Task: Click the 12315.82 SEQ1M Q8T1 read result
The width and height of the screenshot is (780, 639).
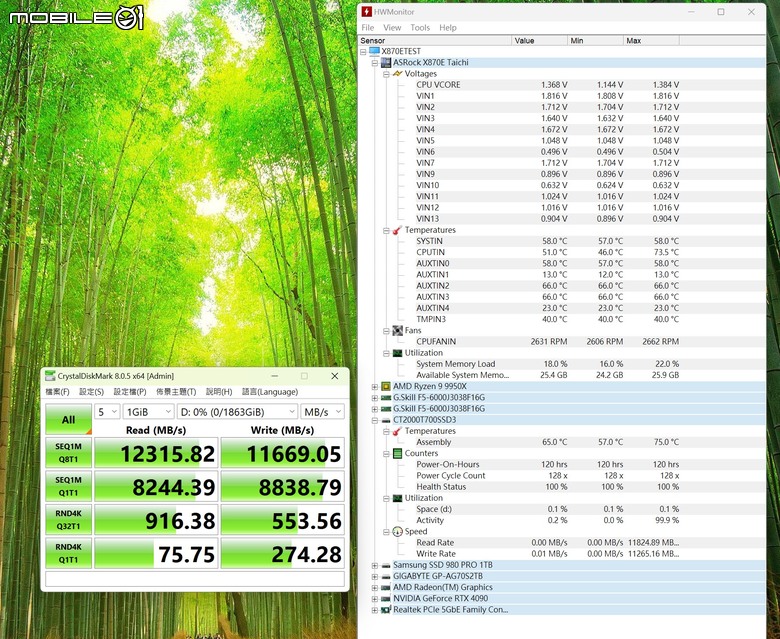Action: [x=156, y=453]
